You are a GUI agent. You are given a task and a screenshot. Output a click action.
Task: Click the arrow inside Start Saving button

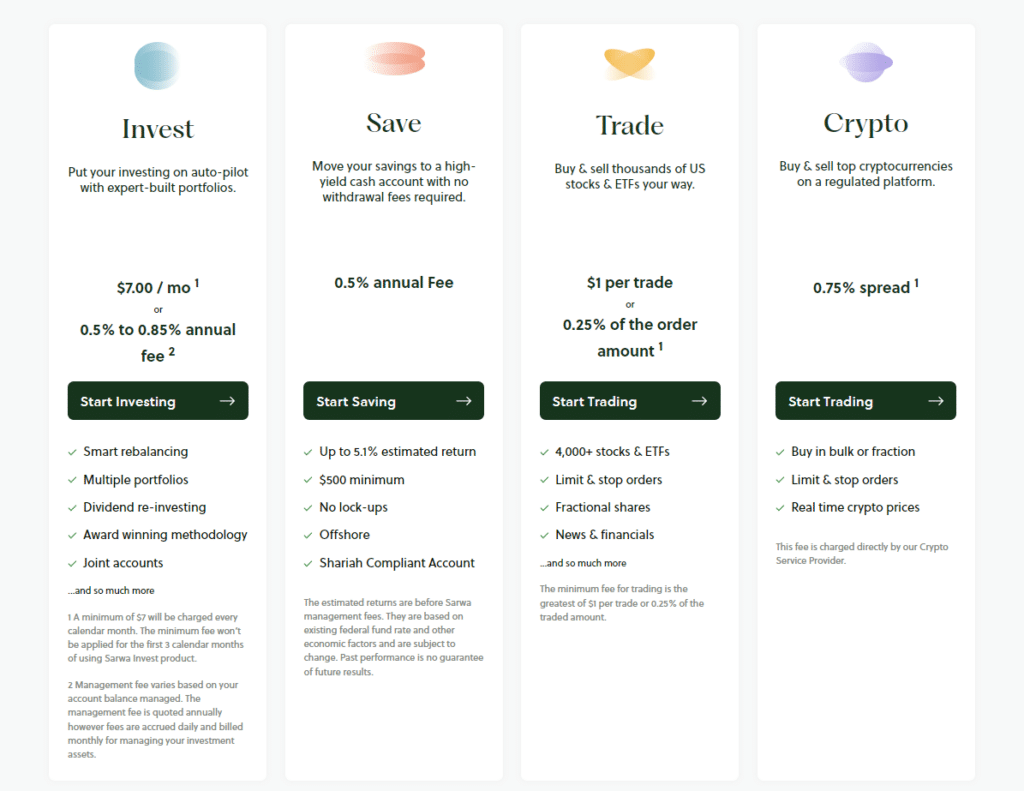click(465, 400)
